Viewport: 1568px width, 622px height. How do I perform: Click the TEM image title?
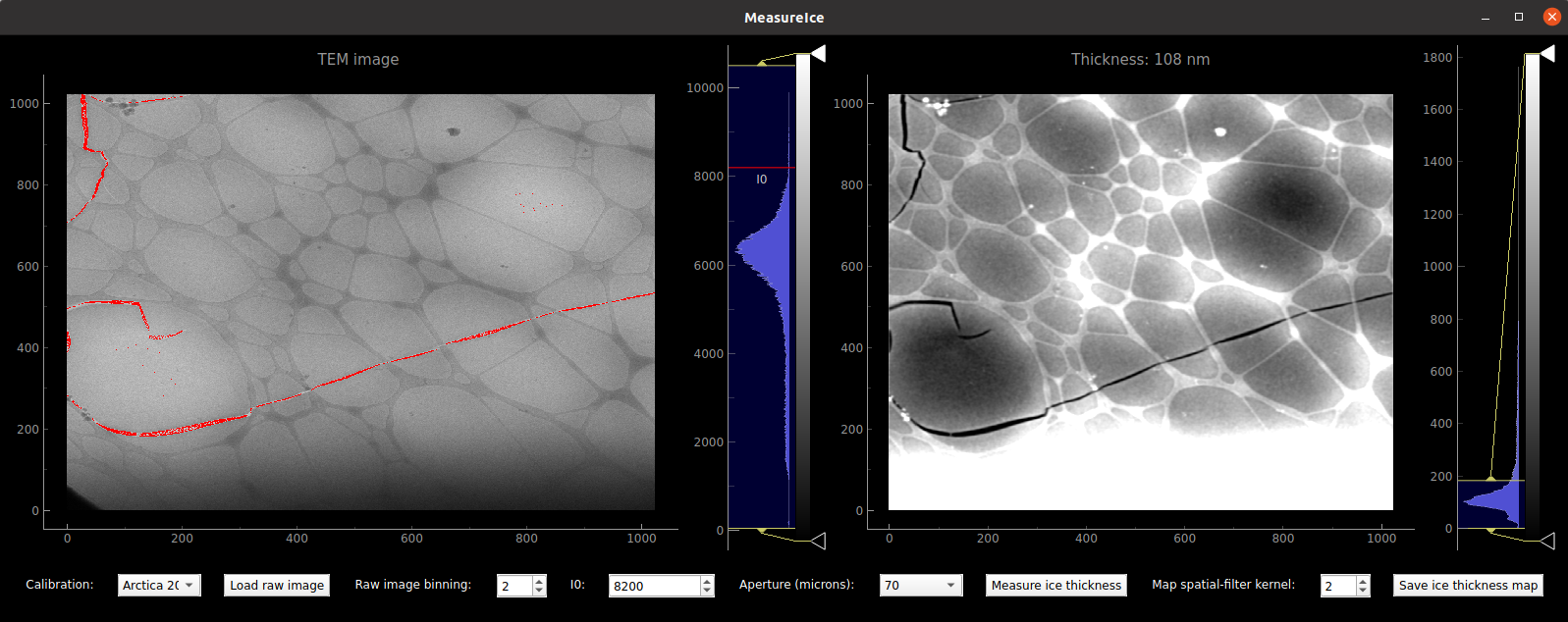point(357,60)
